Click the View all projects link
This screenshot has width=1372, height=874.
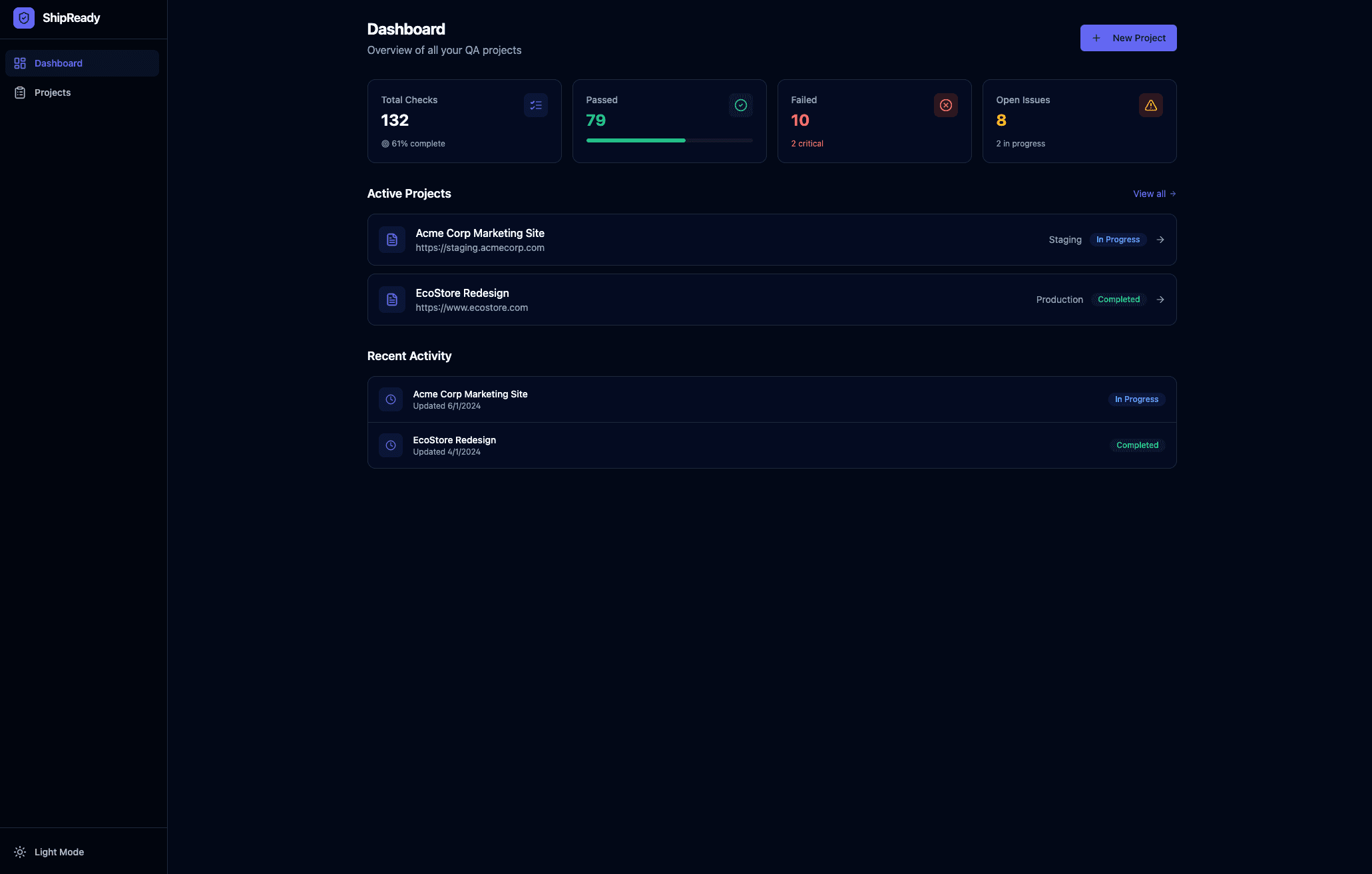(1155, 194)
